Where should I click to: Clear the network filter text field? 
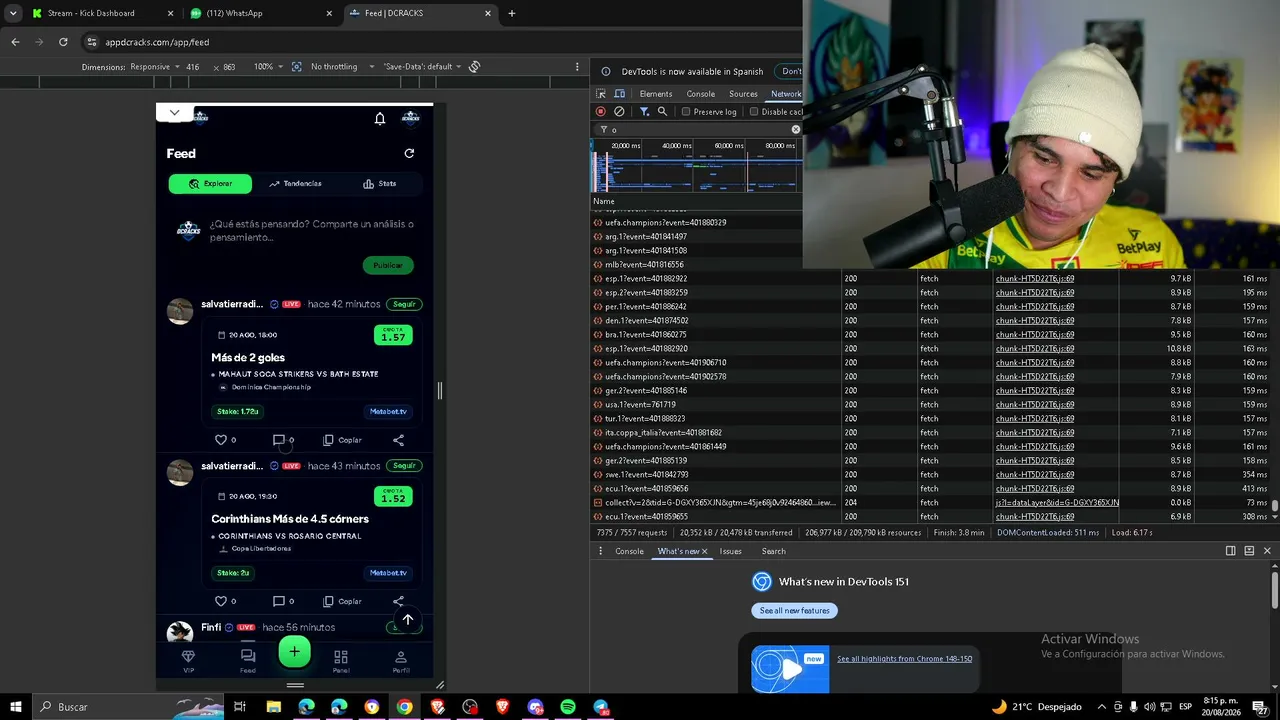click(796, 130)
